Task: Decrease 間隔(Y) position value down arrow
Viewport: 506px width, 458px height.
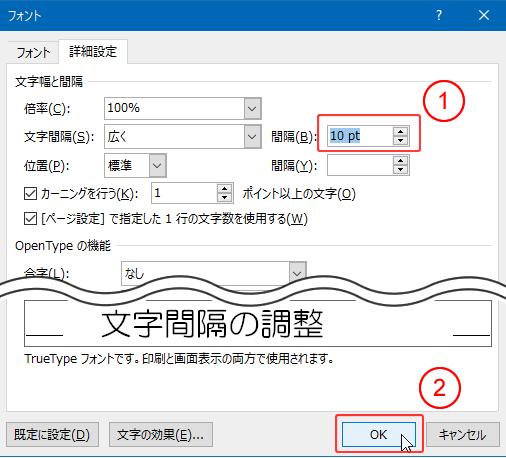Action: point(400,170)
